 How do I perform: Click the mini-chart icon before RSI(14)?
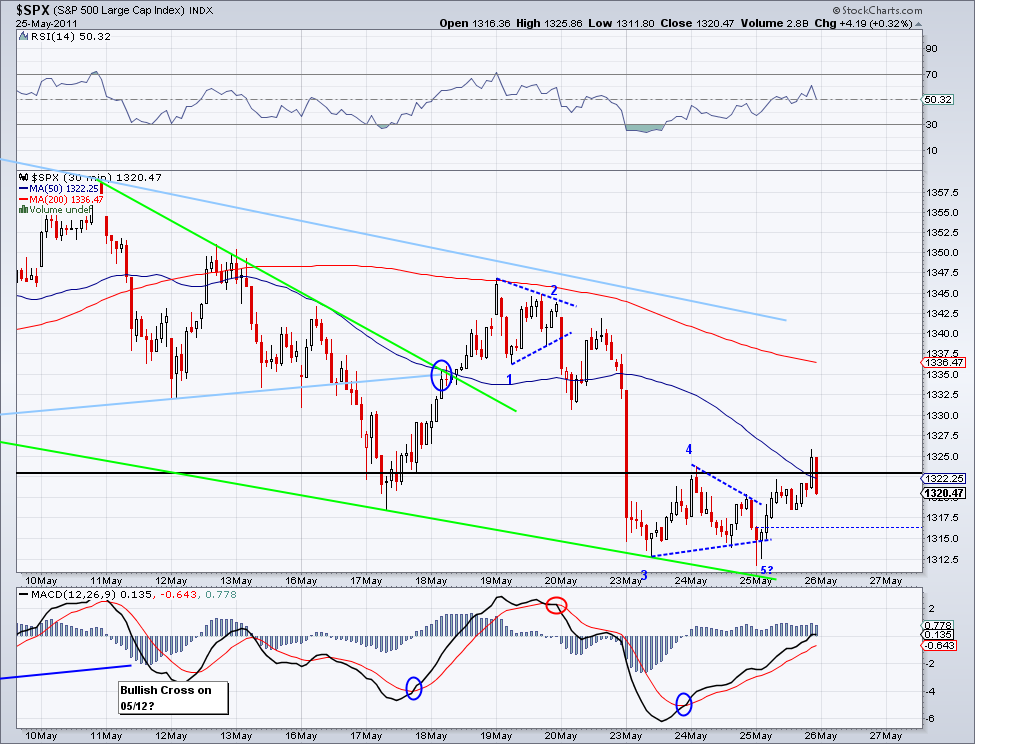click(24, 36)
